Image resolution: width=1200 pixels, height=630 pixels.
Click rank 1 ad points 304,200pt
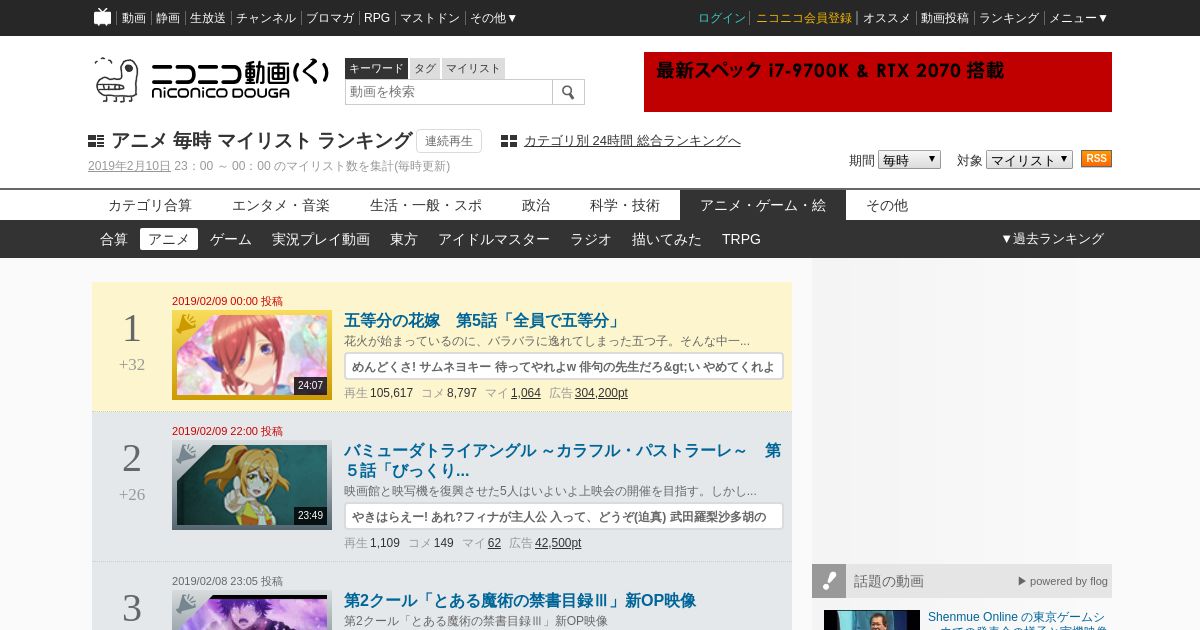601,393
